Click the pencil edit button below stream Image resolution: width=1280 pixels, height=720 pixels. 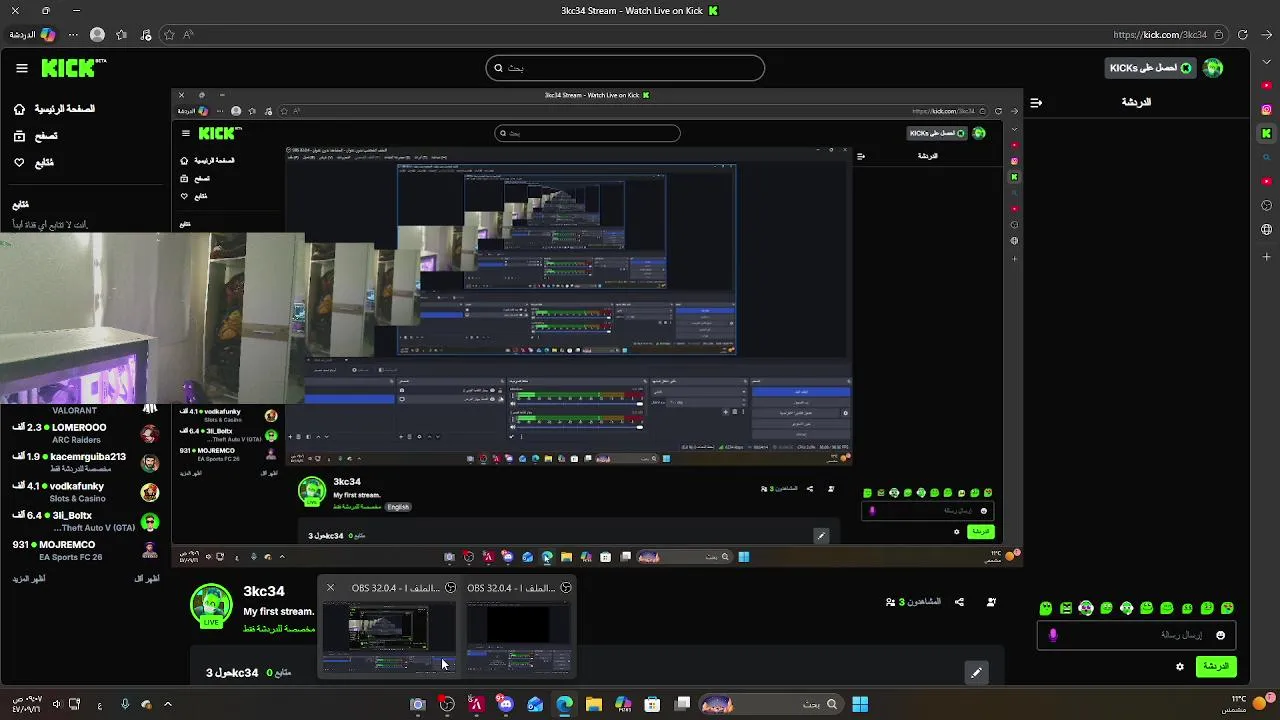(x=976, y=673)
